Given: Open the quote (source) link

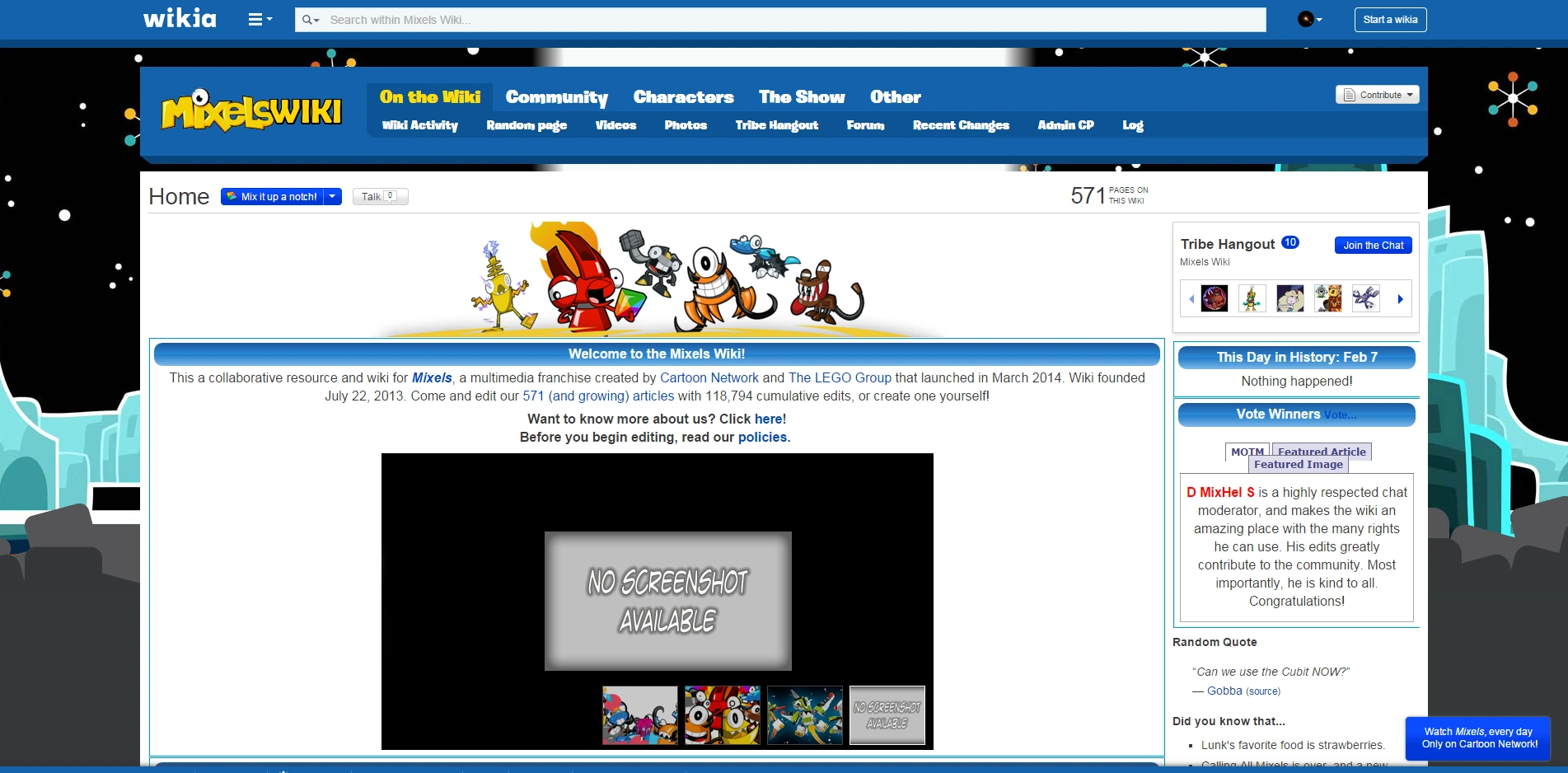Looking at the screenshot, I should (x=1263, y=691).
